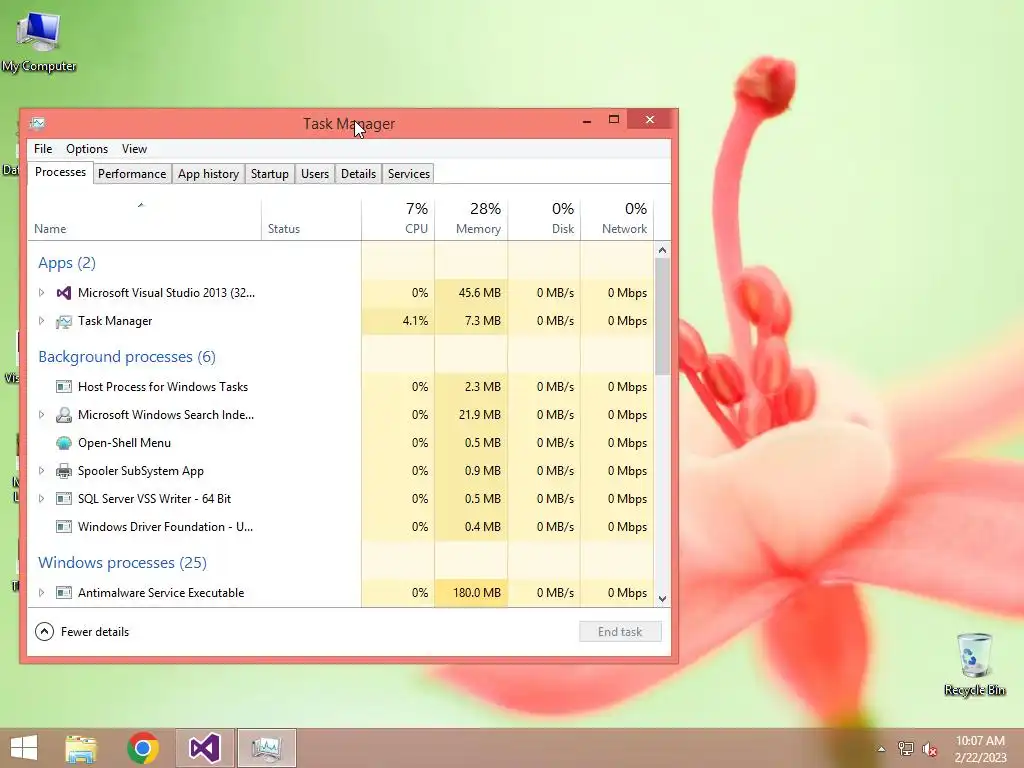
Task: Click the Task Manager taskbar button
Action: click(266, 748)
